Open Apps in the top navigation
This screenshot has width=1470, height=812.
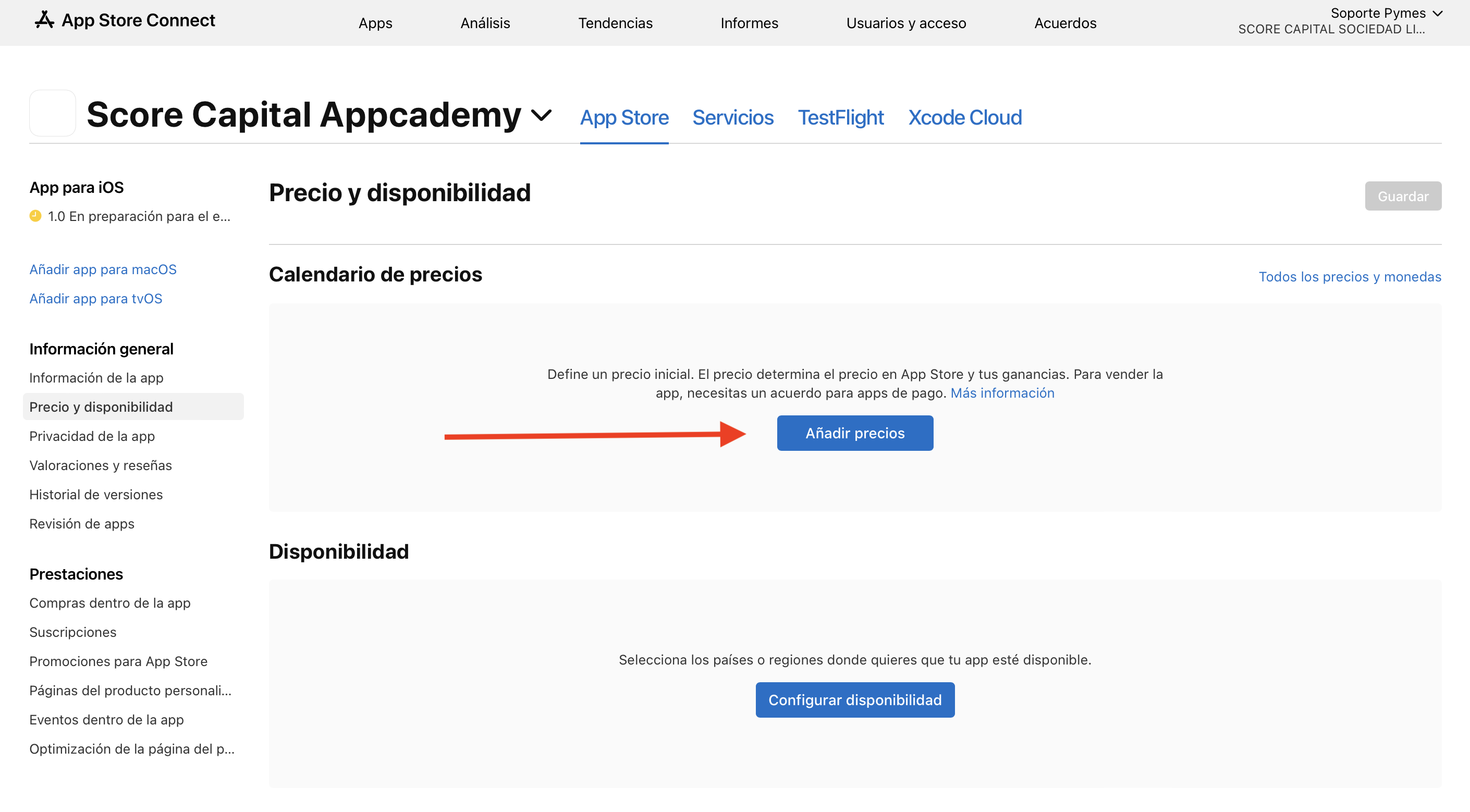coord(375,23)
